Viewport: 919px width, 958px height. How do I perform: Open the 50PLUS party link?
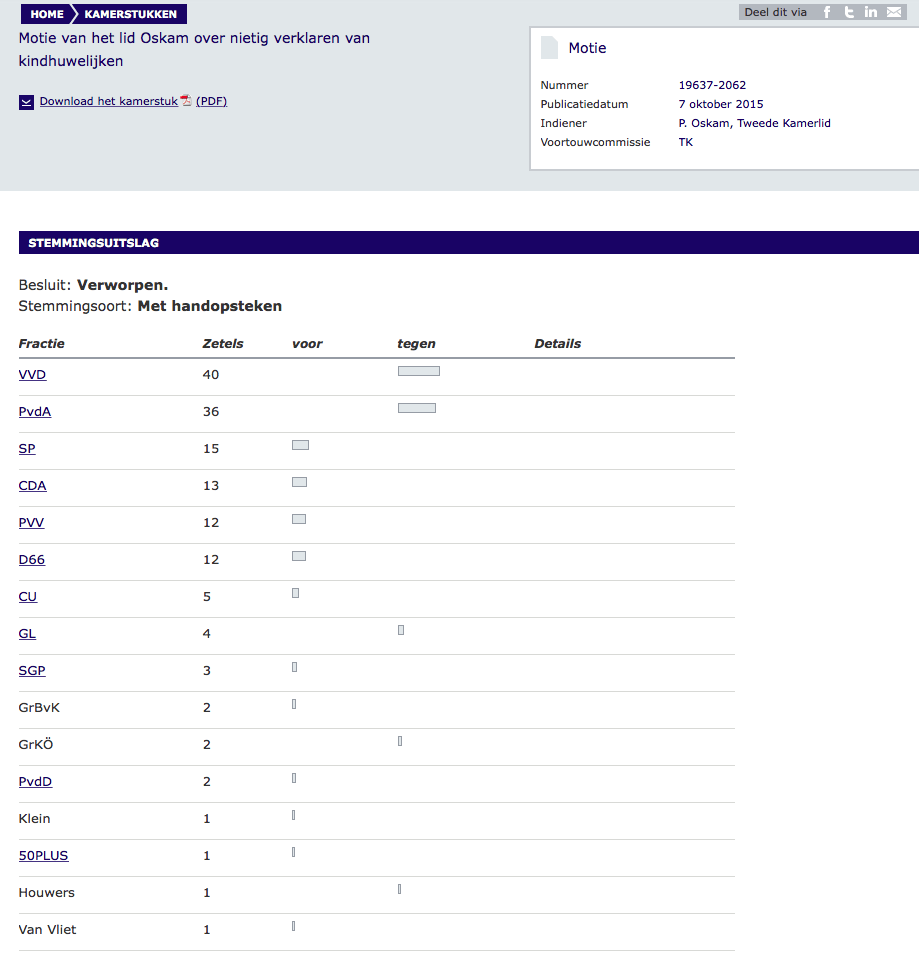tap(44, 856)
